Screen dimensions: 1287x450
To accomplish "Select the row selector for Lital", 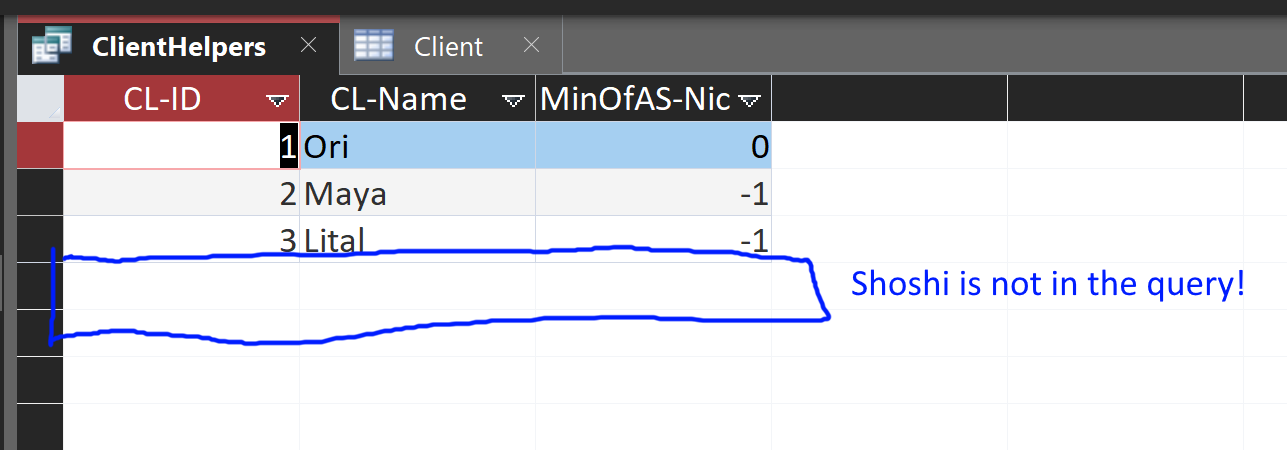I will click(40, 240).
